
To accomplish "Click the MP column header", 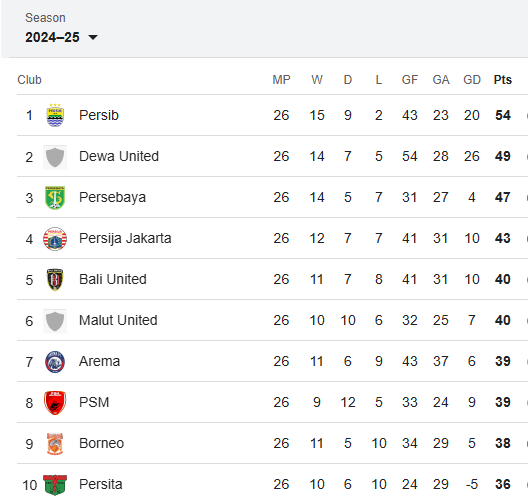I will pyautogui.click(x=281, y=80).
